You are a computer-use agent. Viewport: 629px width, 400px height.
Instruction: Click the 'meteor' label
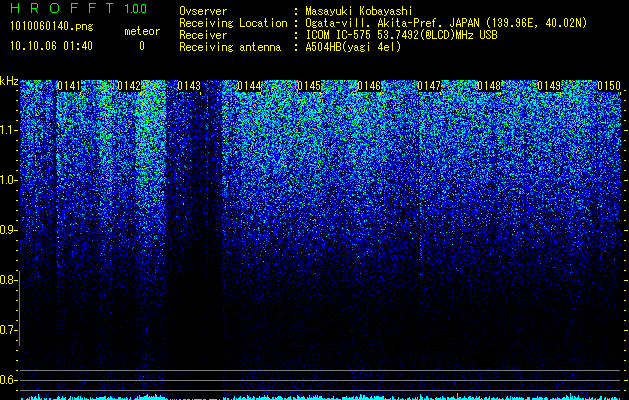[142, 31]
